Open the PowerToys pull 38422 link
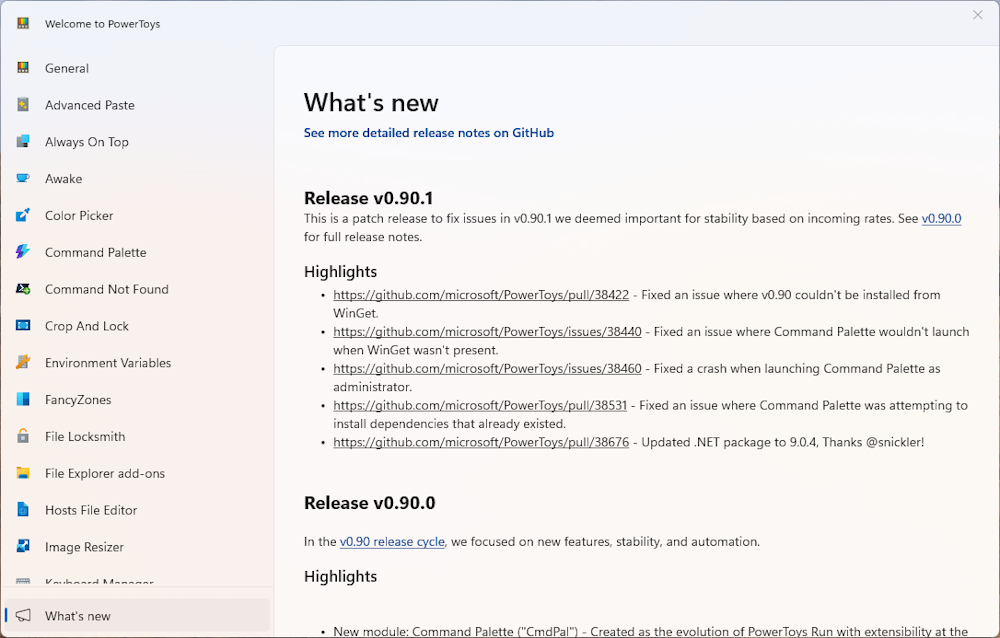The image size is (1000, 638). pos(481,295)
